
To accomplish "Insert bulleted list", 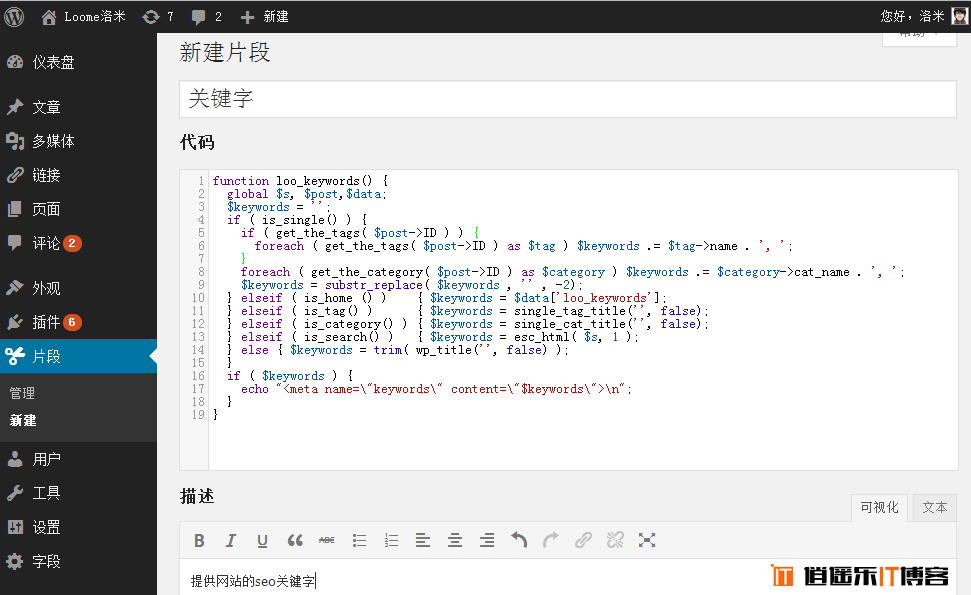I will 359,541.
